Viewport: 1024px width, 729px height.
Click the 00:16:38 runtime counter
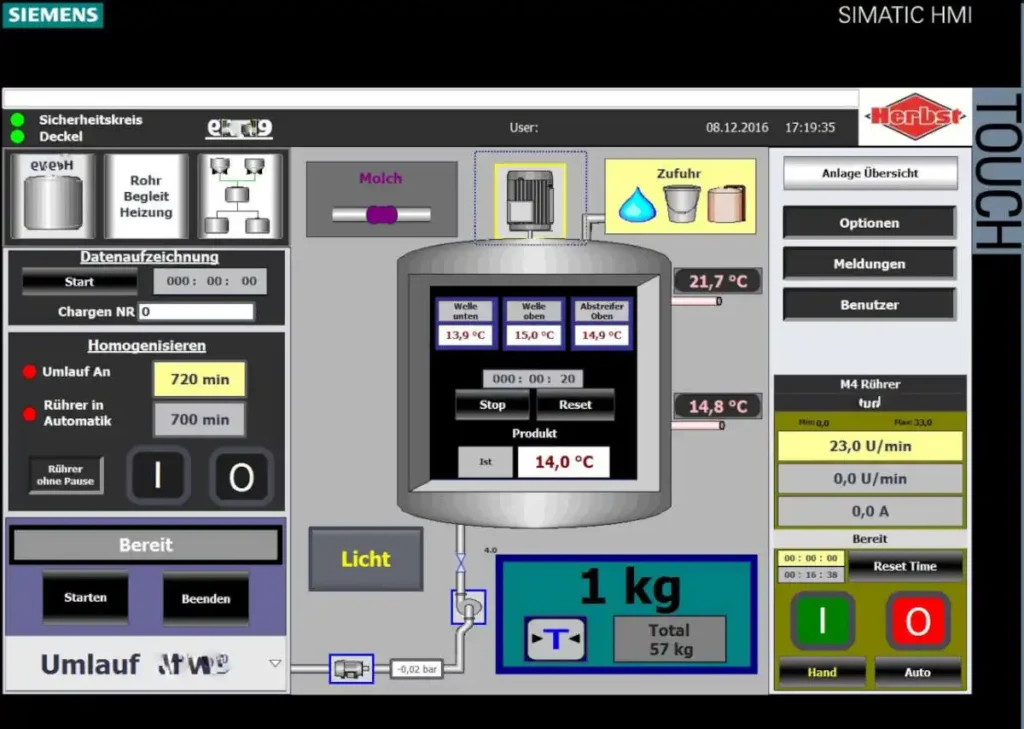click(810, 575)
